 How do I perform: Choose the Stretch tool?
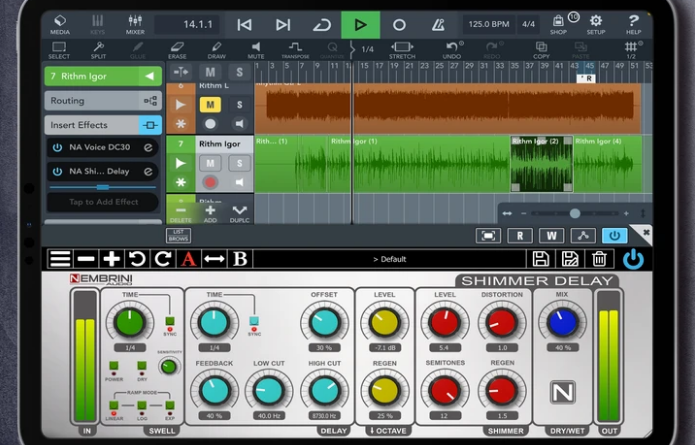click(x=402, y=50)
